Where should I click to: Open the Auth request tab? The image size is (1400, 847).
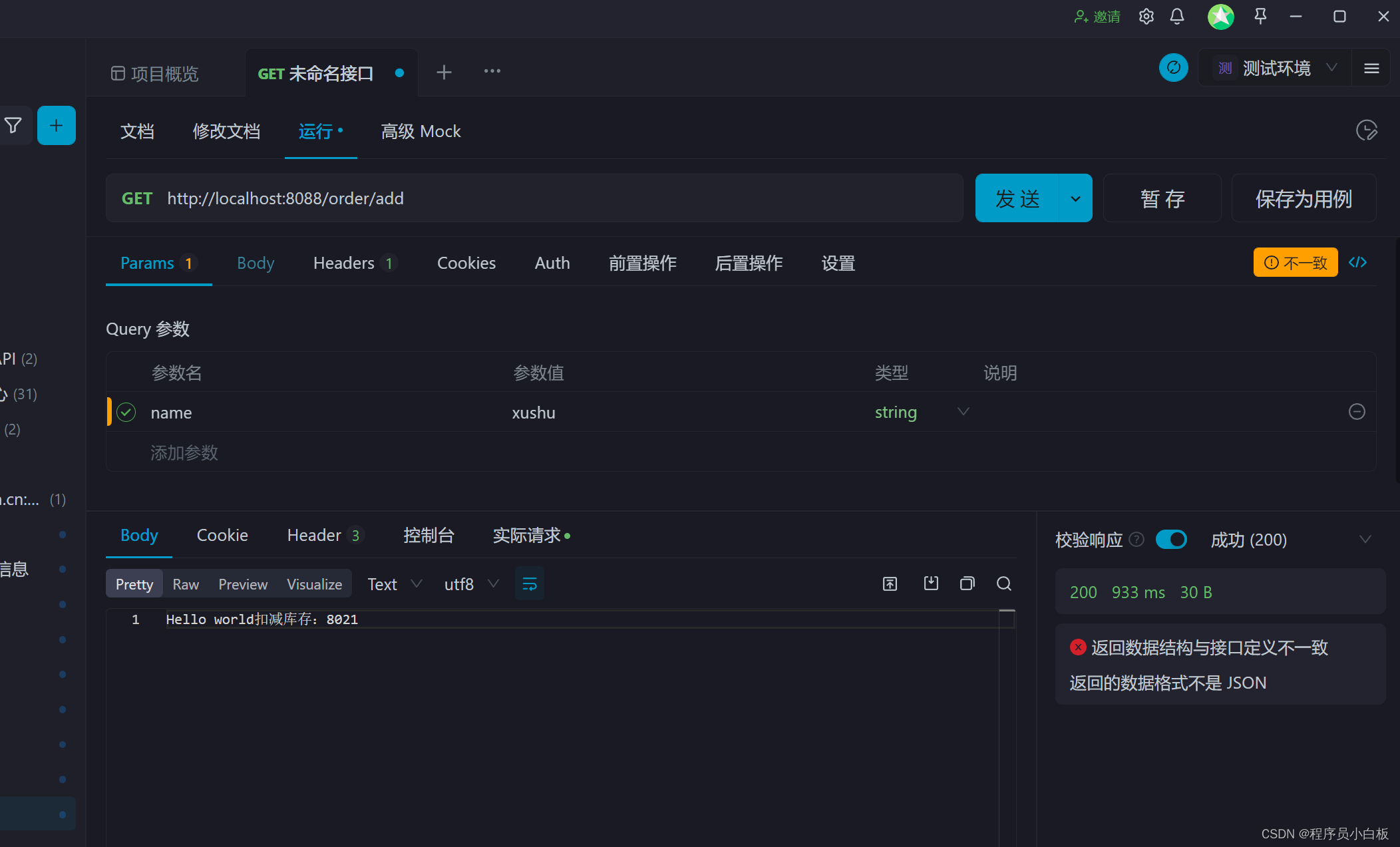point(552,263)
